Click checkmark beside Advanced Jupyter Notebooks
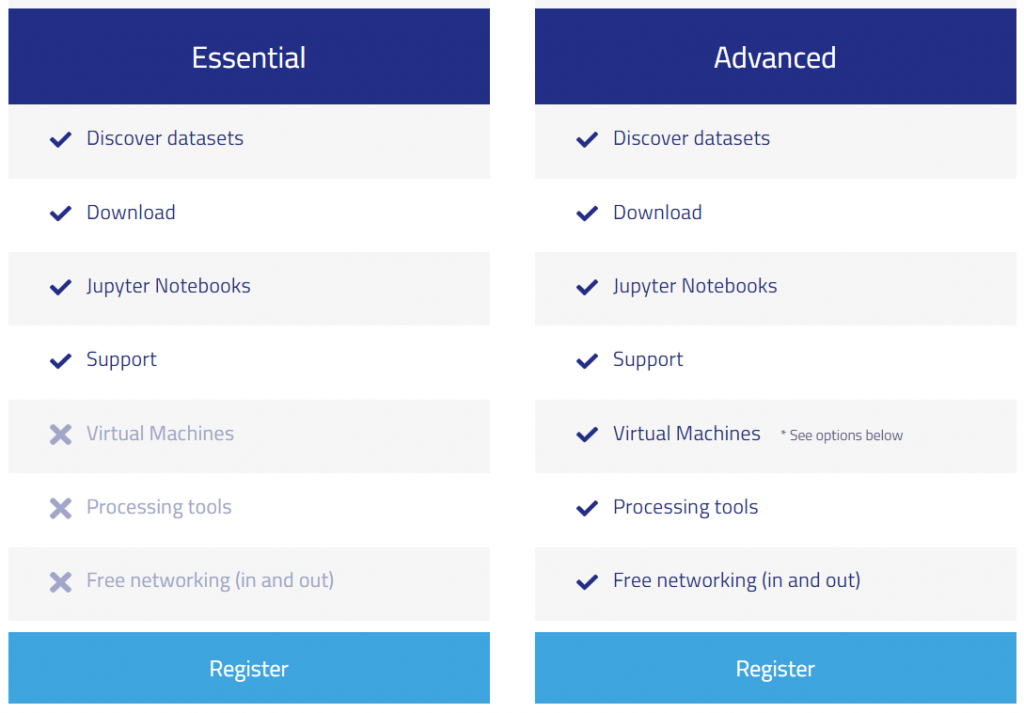 587,287
